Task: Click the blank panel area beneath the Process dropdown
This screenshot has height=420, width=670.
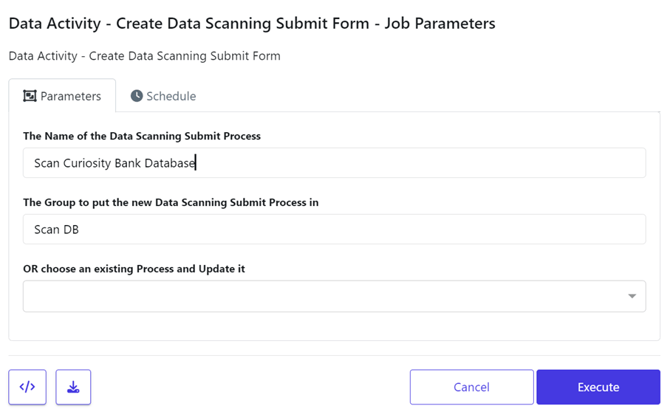Action: [x=334, y=326]
